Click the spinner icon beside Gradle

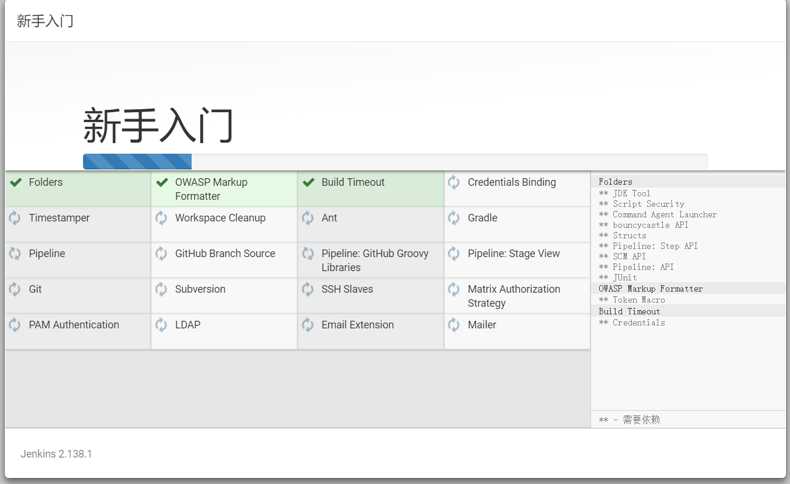tap(454, 218)
